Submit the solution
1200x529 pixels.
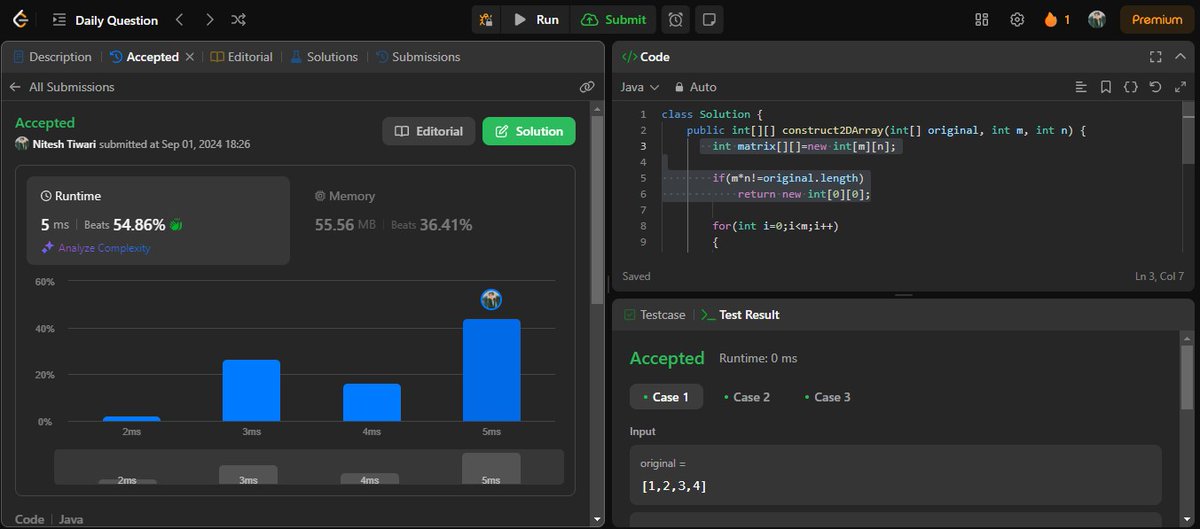tap(613, 19)
